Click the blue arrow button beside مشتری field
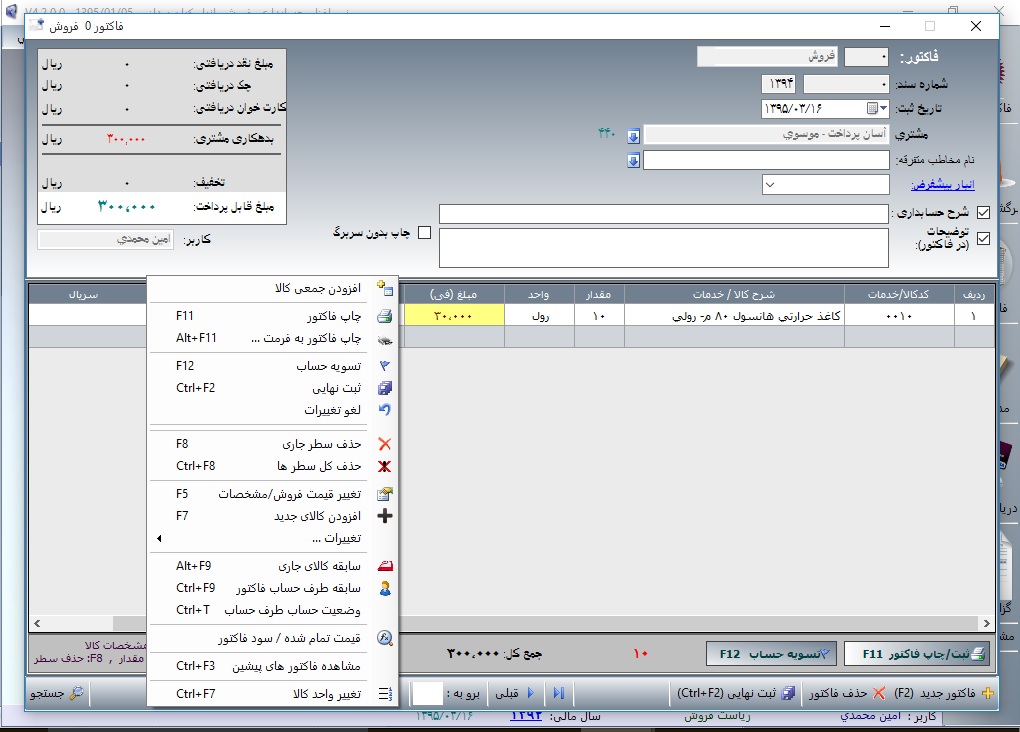Screen dimensions: 1020x732 coord(633,135)
